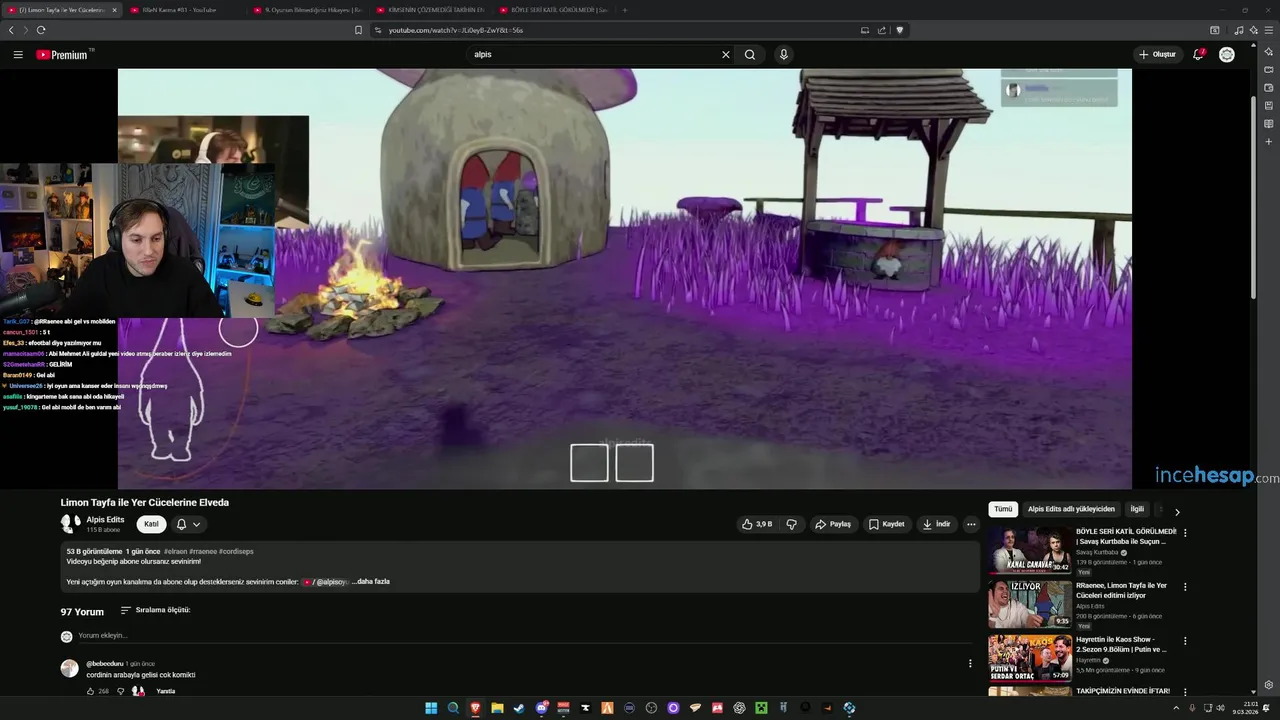1280x720 pixels.
Task: Like the video with 3,9 B
Action: (x=757, y=524)
